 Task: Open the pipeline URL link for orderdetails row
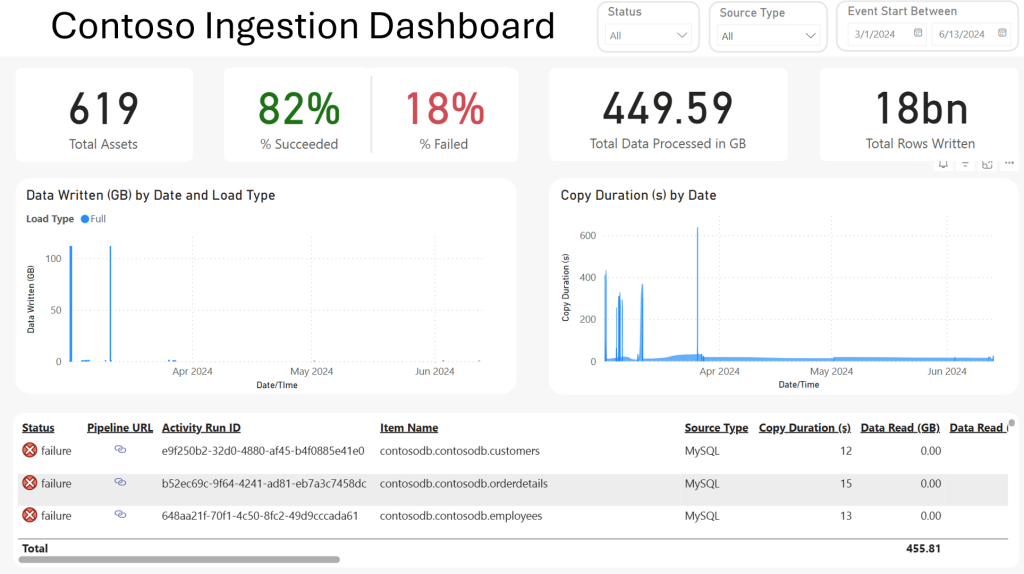(120, 482)
